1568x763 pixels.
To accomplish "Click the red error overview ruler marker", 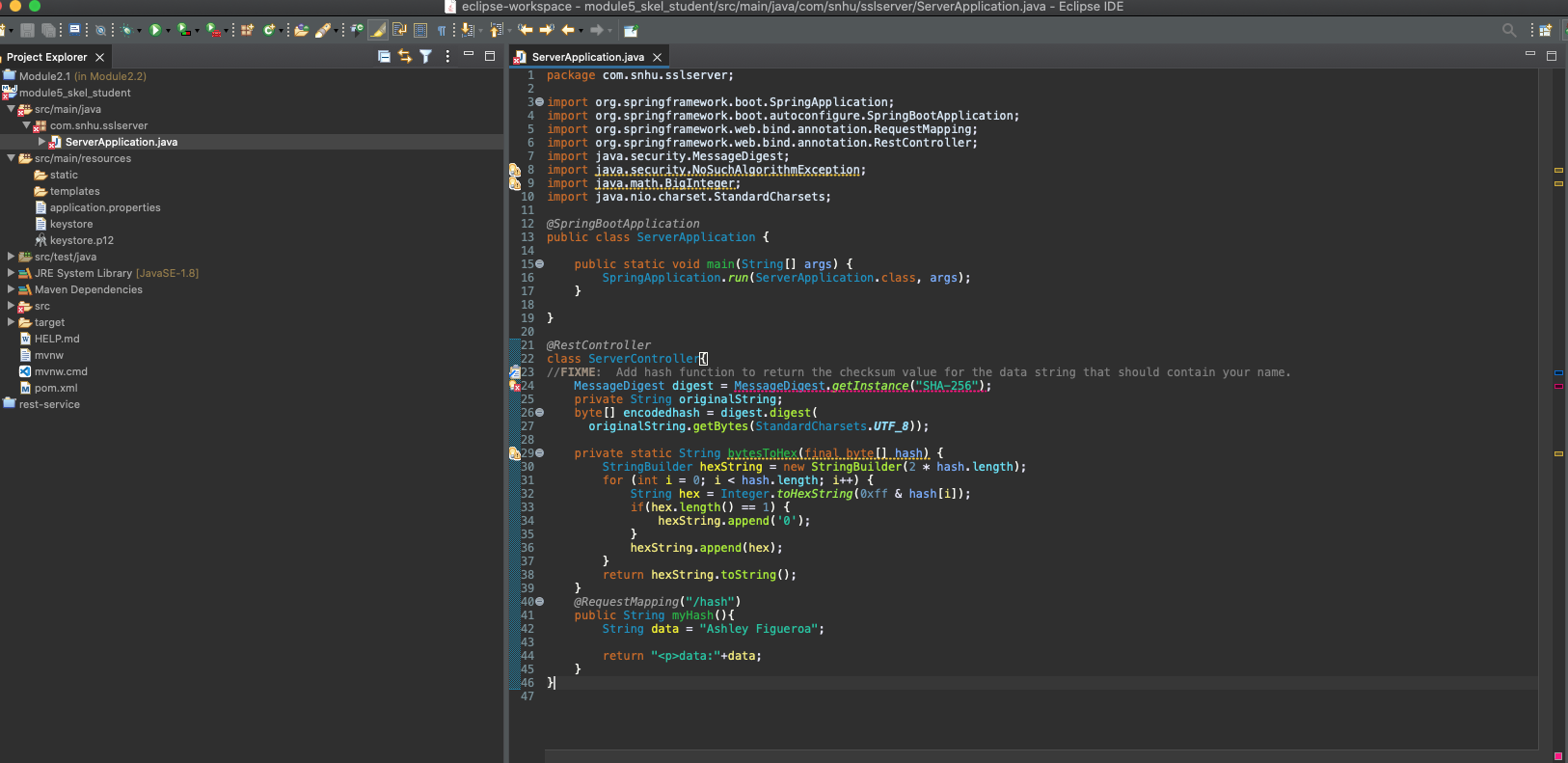I will pos(1558,386).
